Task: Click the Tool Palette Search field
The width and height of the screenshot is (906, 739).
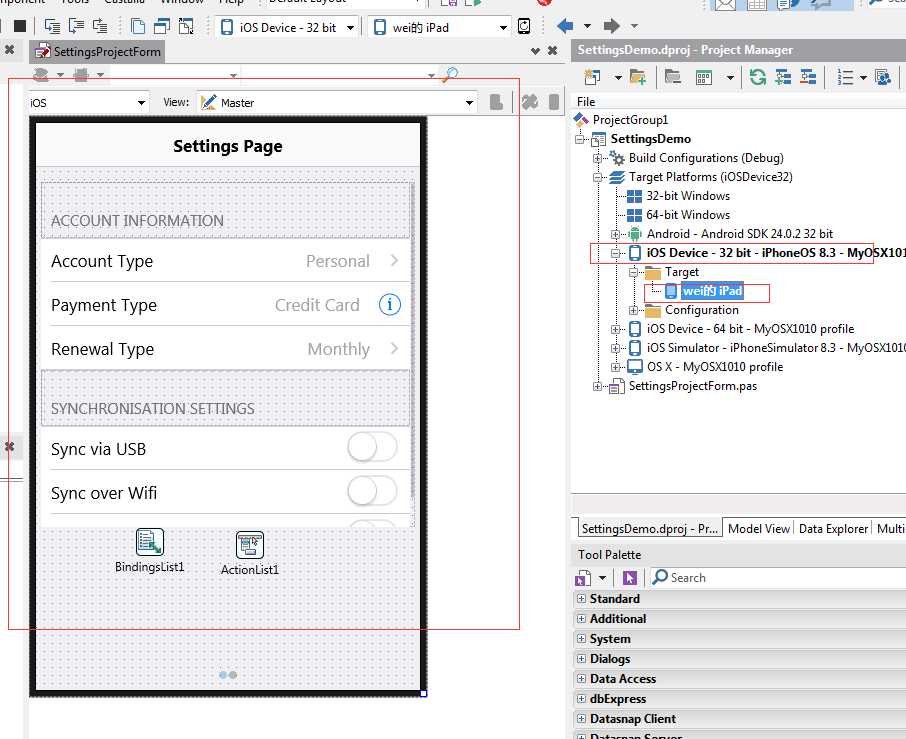Action: [x=777, y=577]
